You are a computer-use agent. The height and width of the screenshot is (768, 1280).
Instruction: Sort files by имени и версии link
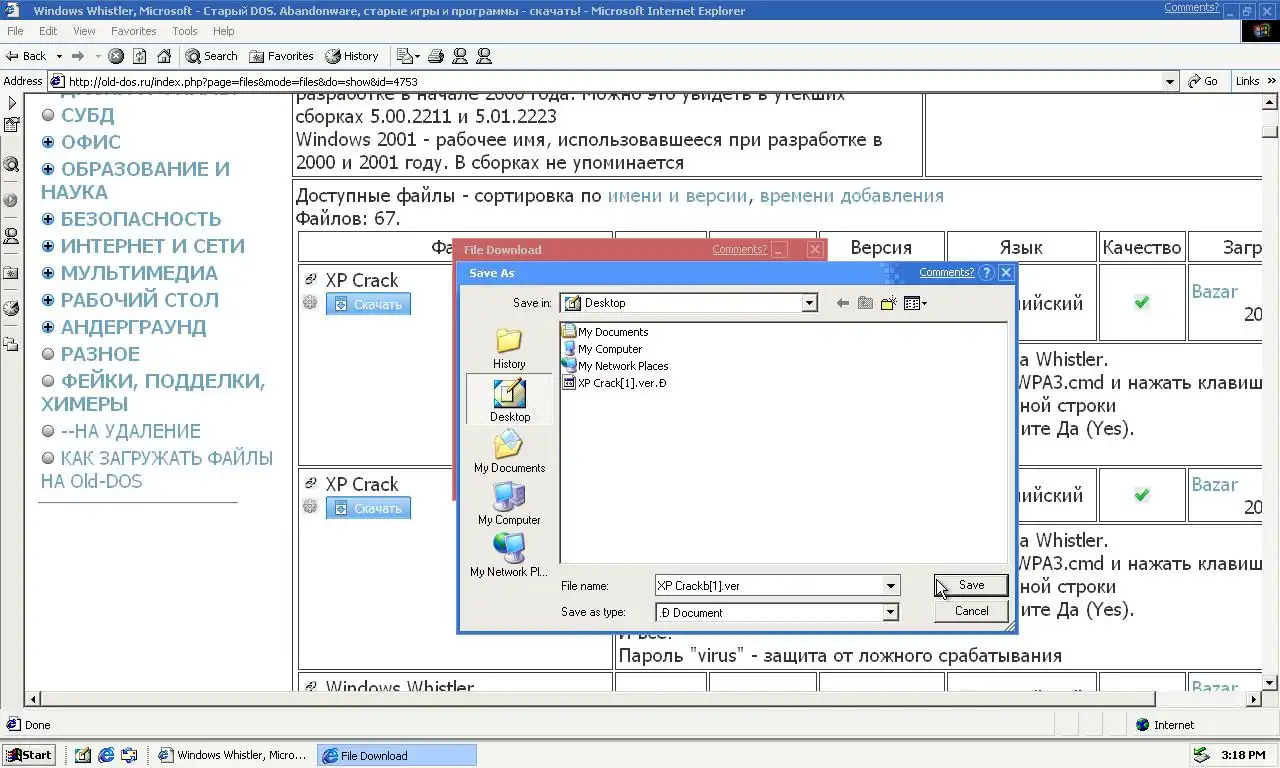click(x=677, y=196)
